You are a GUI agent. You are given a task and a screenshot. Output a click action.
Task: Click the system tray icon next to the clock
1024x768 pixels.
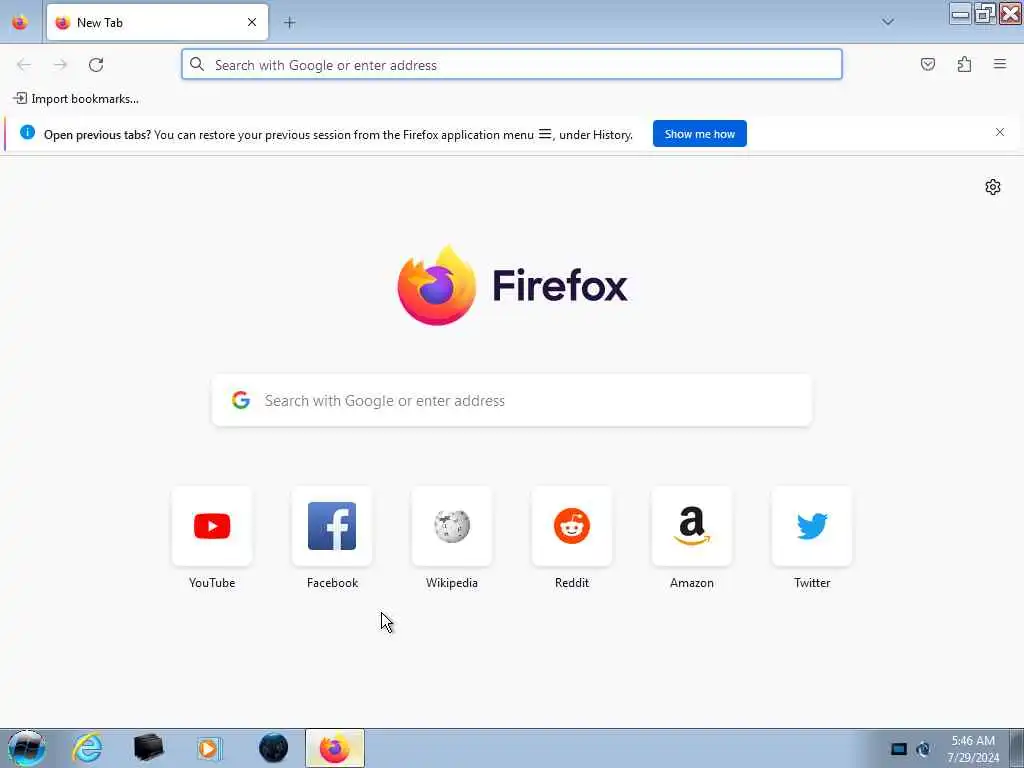pyautogui.click(x=923, y=749)
